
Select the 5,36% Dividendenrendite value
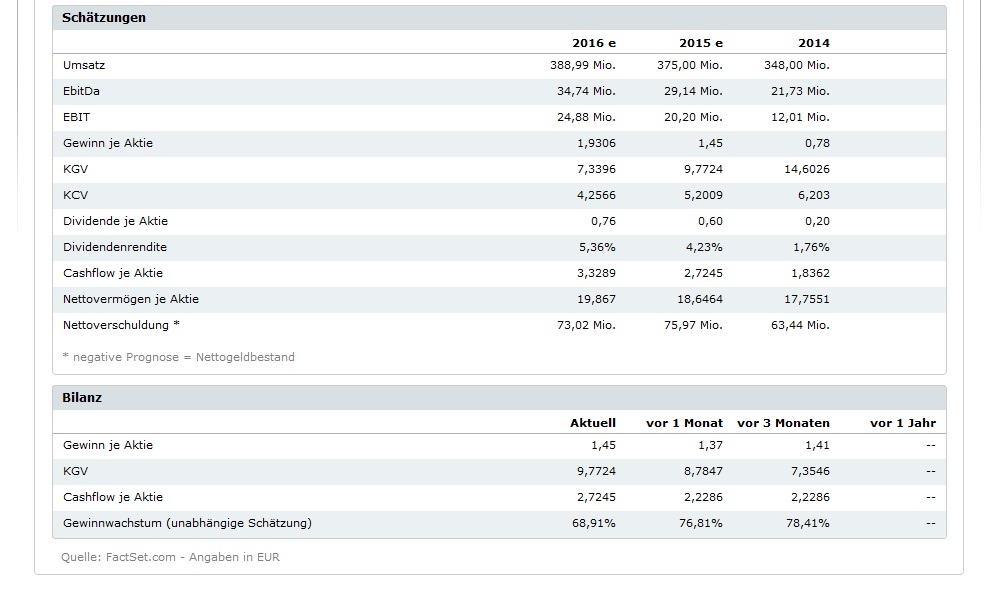(596, 247)
